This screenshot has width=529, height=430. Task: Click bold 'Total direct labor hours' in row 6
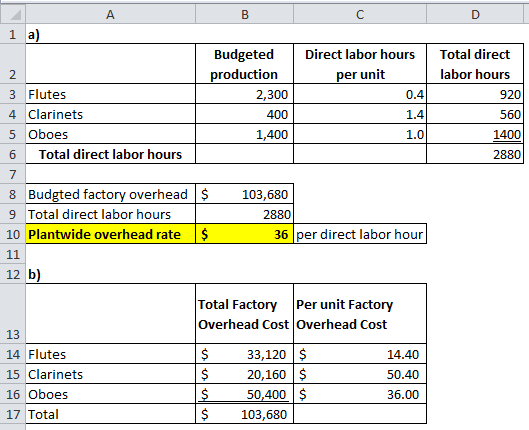(x=110, y=154)
